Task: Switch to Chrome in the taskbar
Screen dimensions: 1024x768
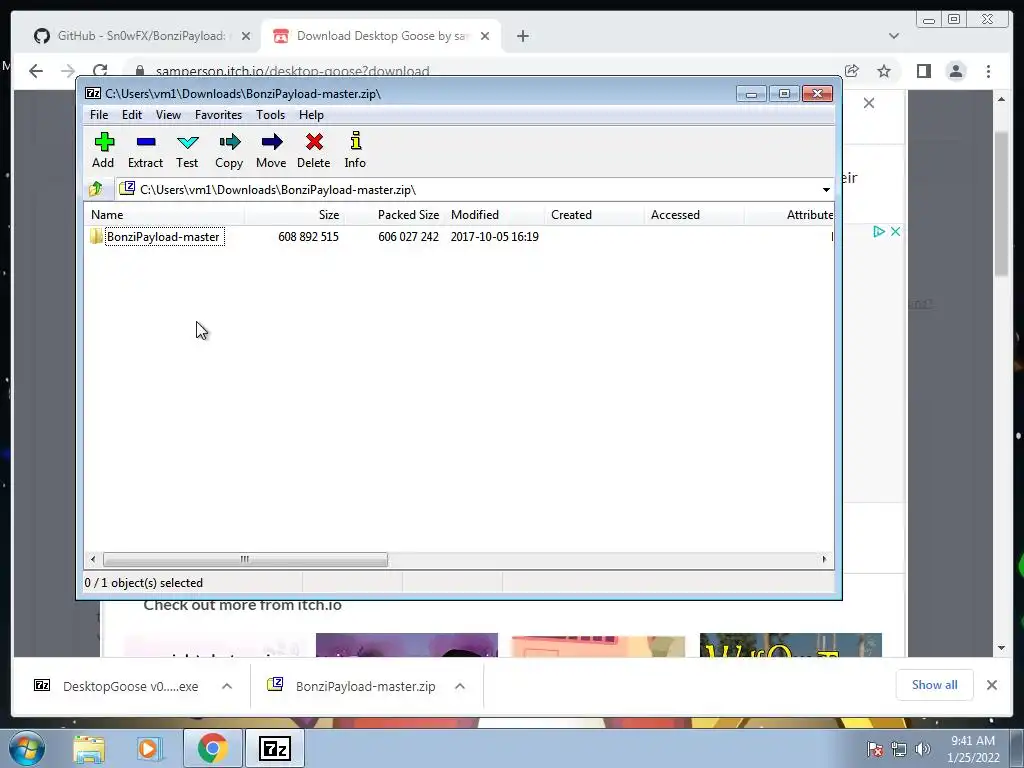Action: point(212,749)
